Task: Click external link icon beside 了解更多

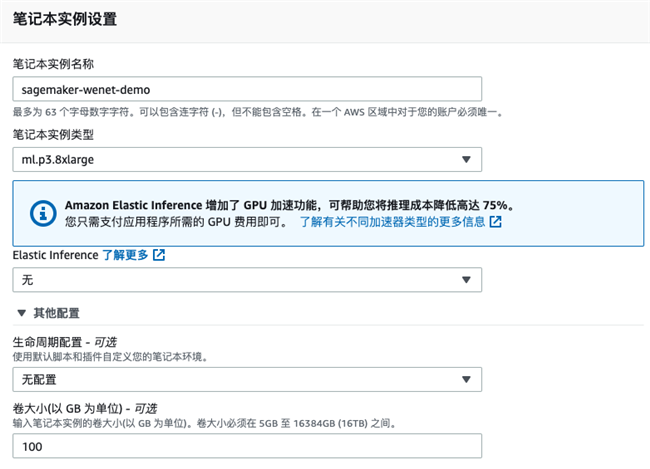Action: pos(159,255)
